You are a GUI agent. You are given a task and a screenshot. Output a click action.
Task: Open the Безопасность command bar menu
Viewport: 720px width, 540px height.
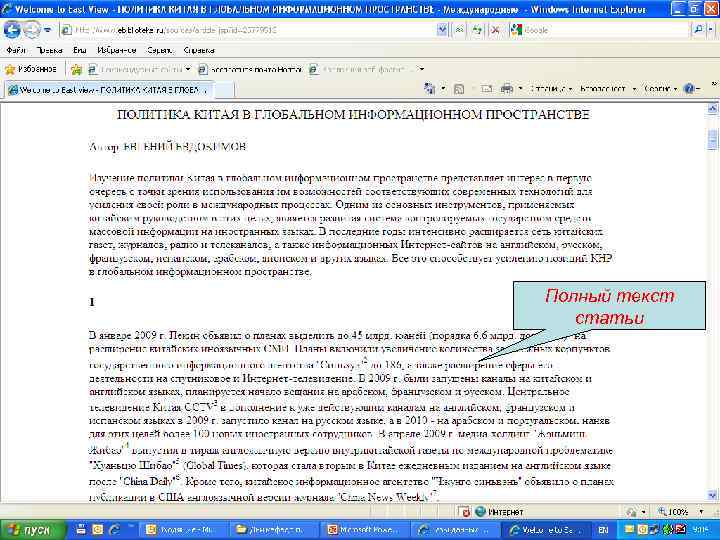pyautogui.click(x=608, y=89)
